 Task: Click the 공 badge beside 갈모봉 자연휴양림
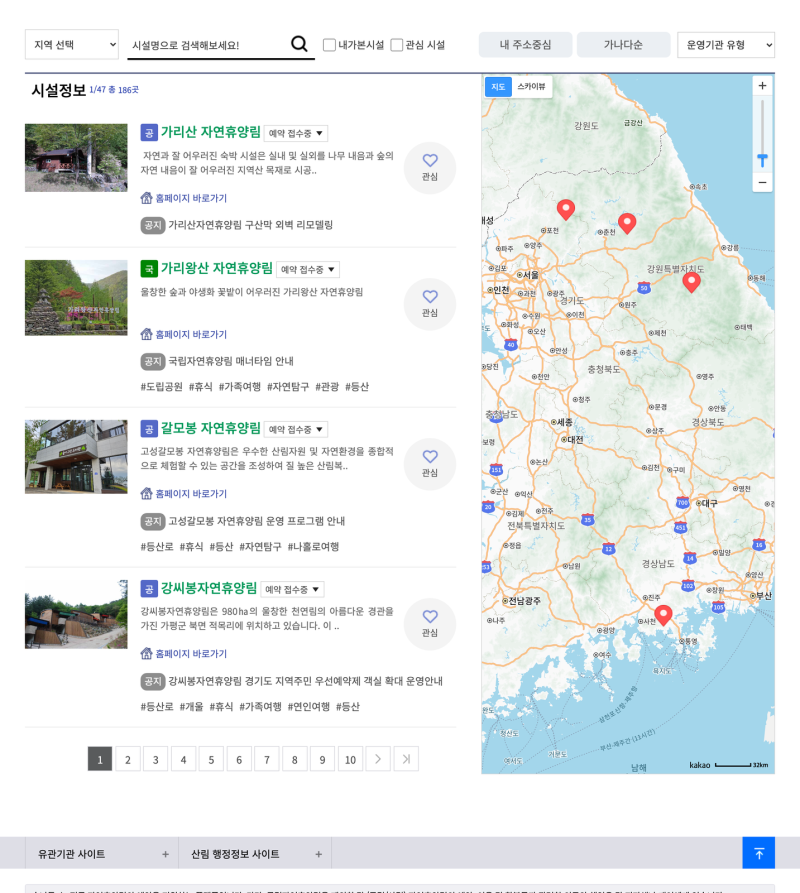point(149,429)
